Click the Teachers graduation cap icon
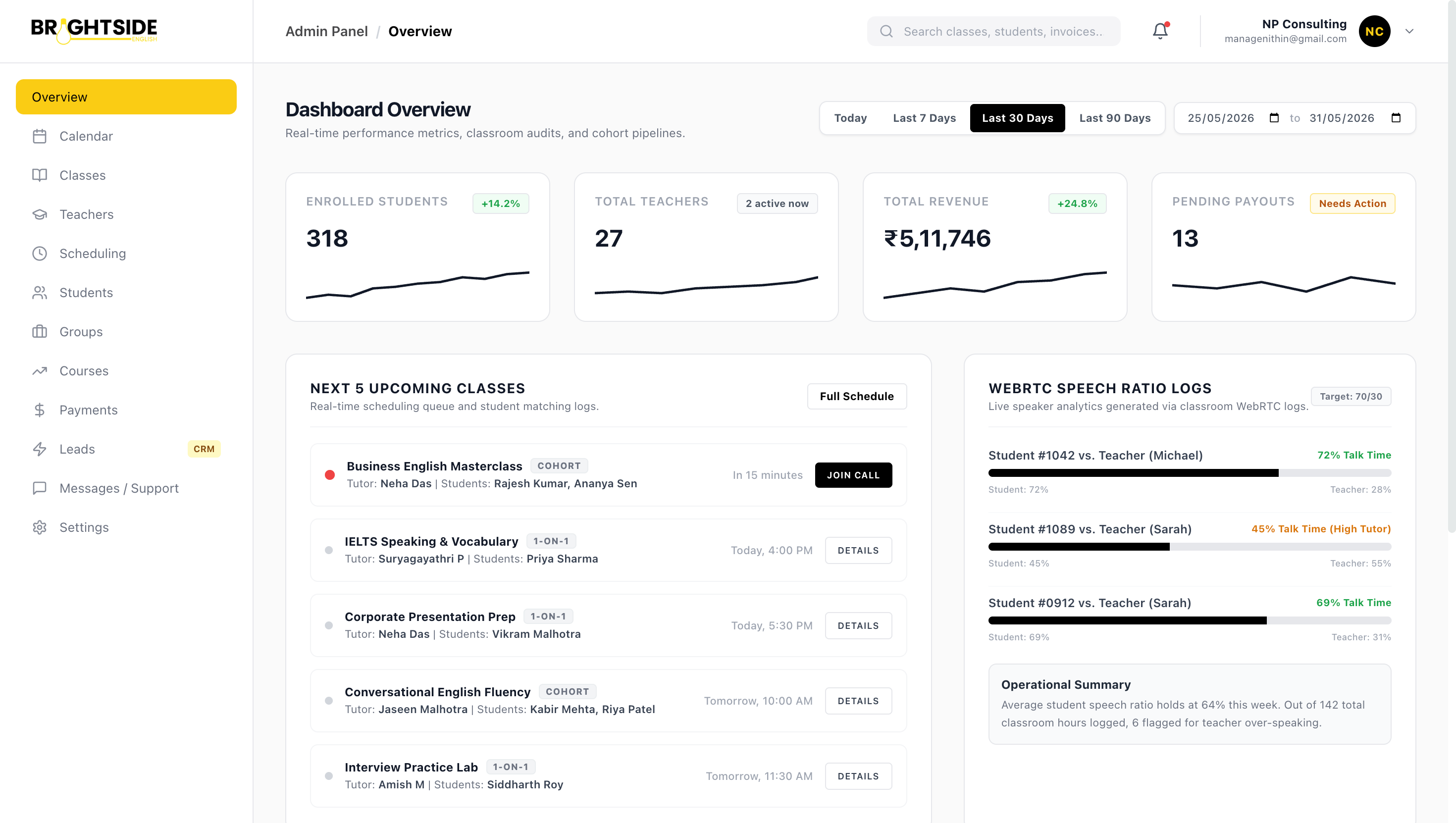Screen dimensions: 1456x823 point(40,214)
